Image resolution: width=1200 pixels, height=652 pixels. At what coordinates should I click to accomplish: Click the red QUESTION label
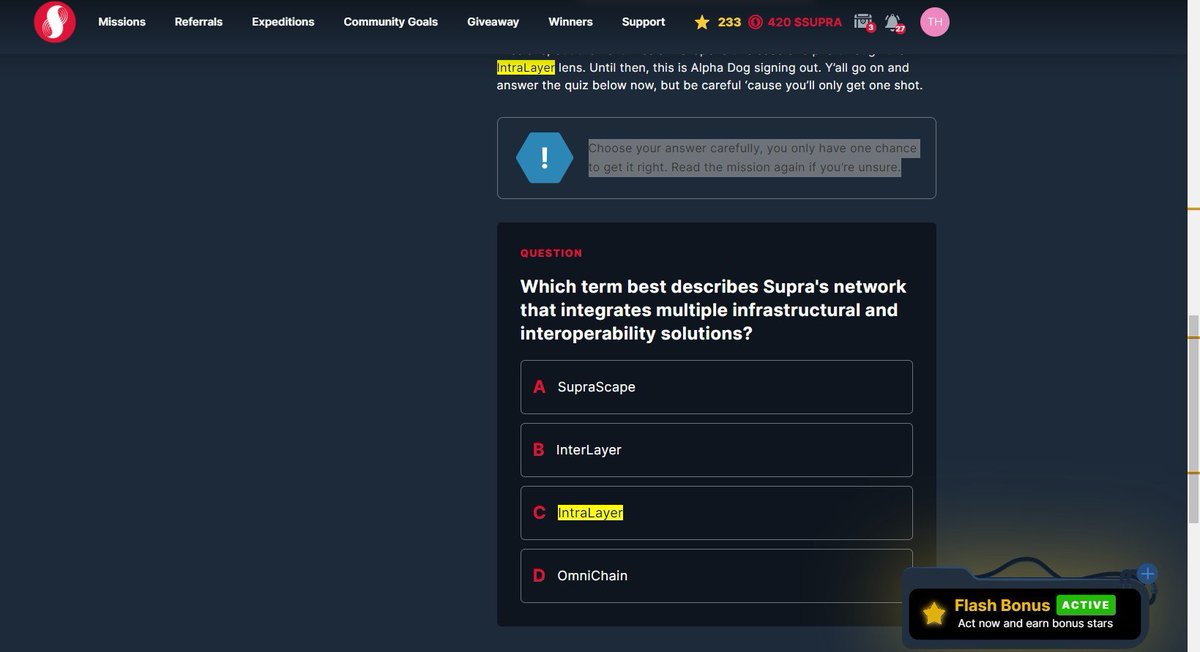(551, 253)
